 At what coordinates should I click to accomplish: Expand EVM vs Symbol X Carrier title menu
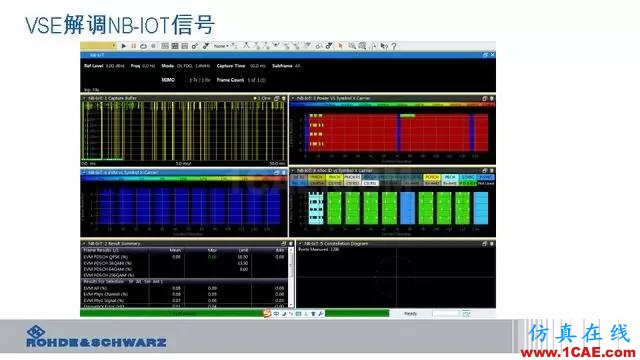pos(84,173)
